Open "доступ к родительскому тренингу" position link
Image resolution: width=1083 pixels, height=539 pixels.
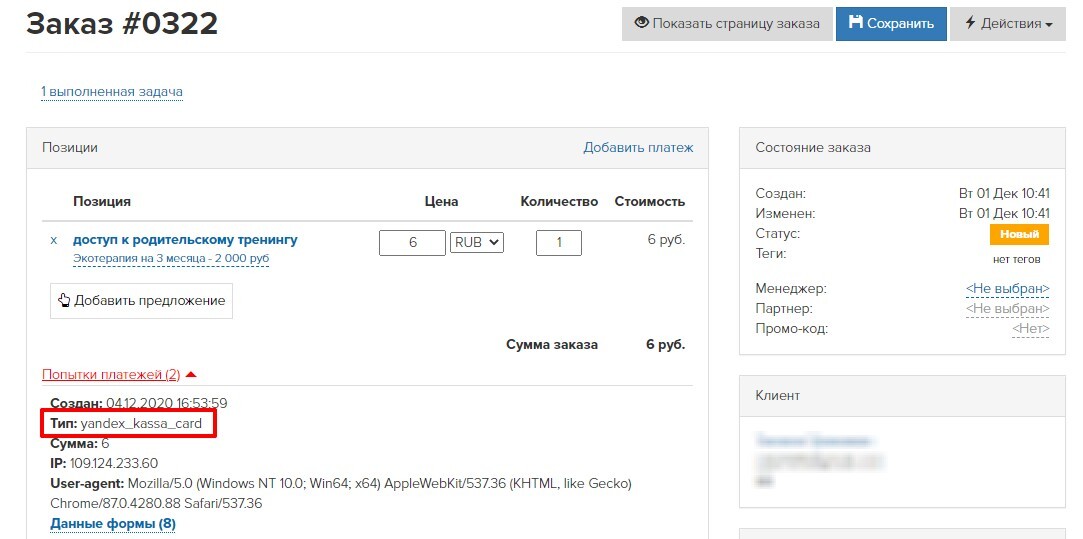[185, 240]
